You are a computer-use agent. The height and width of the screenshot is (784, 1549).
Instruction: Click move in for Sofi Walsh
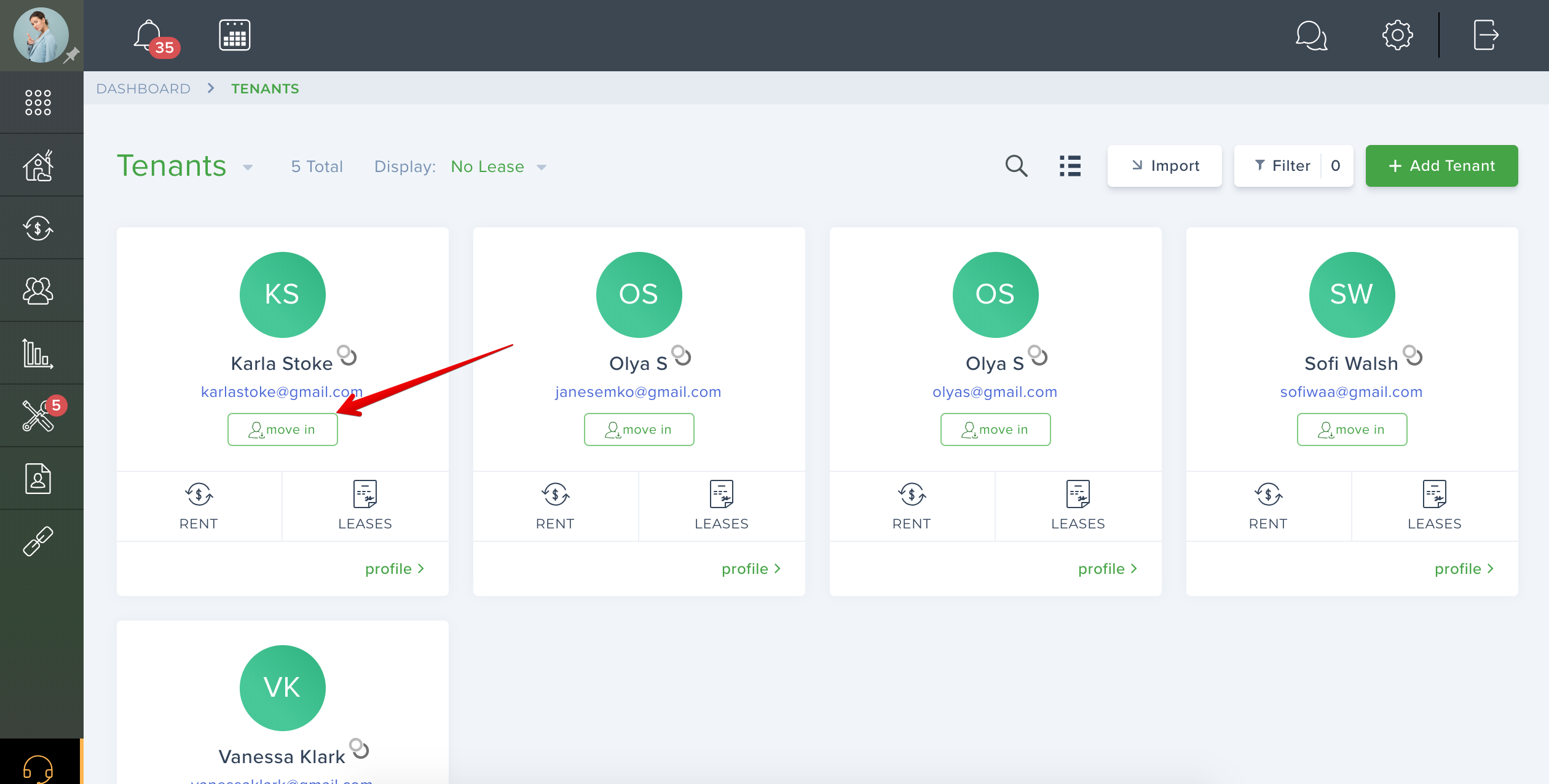tap(1352, 429)
